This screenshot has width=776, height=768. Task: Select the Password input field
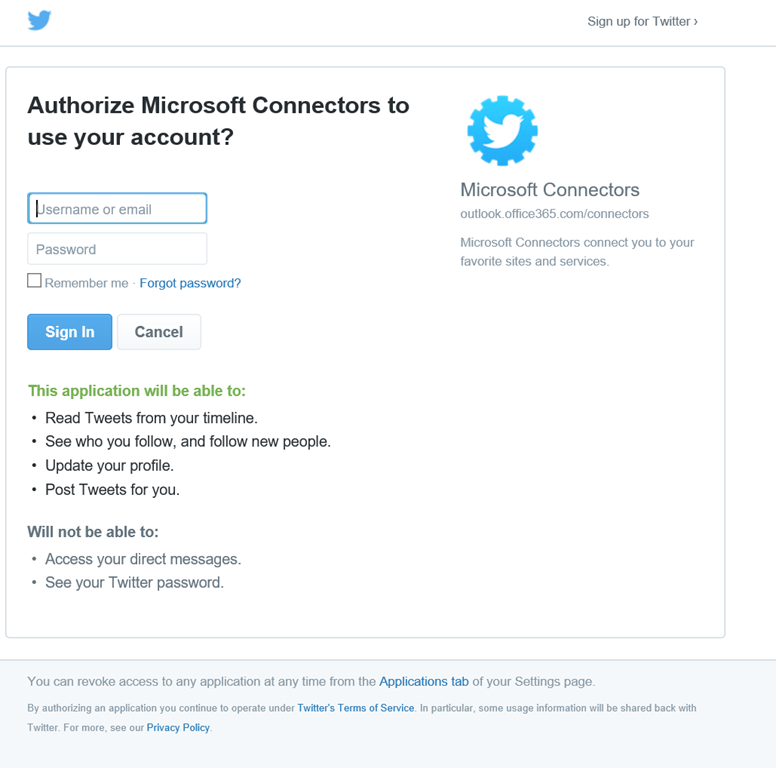click(117, 249)
